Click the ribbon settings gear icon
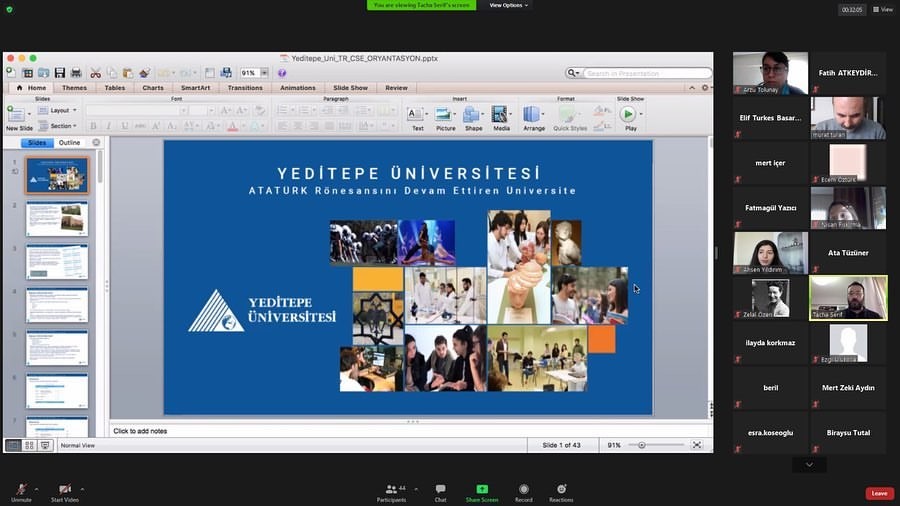Screen dimensions: 900x506 point(705,88)
